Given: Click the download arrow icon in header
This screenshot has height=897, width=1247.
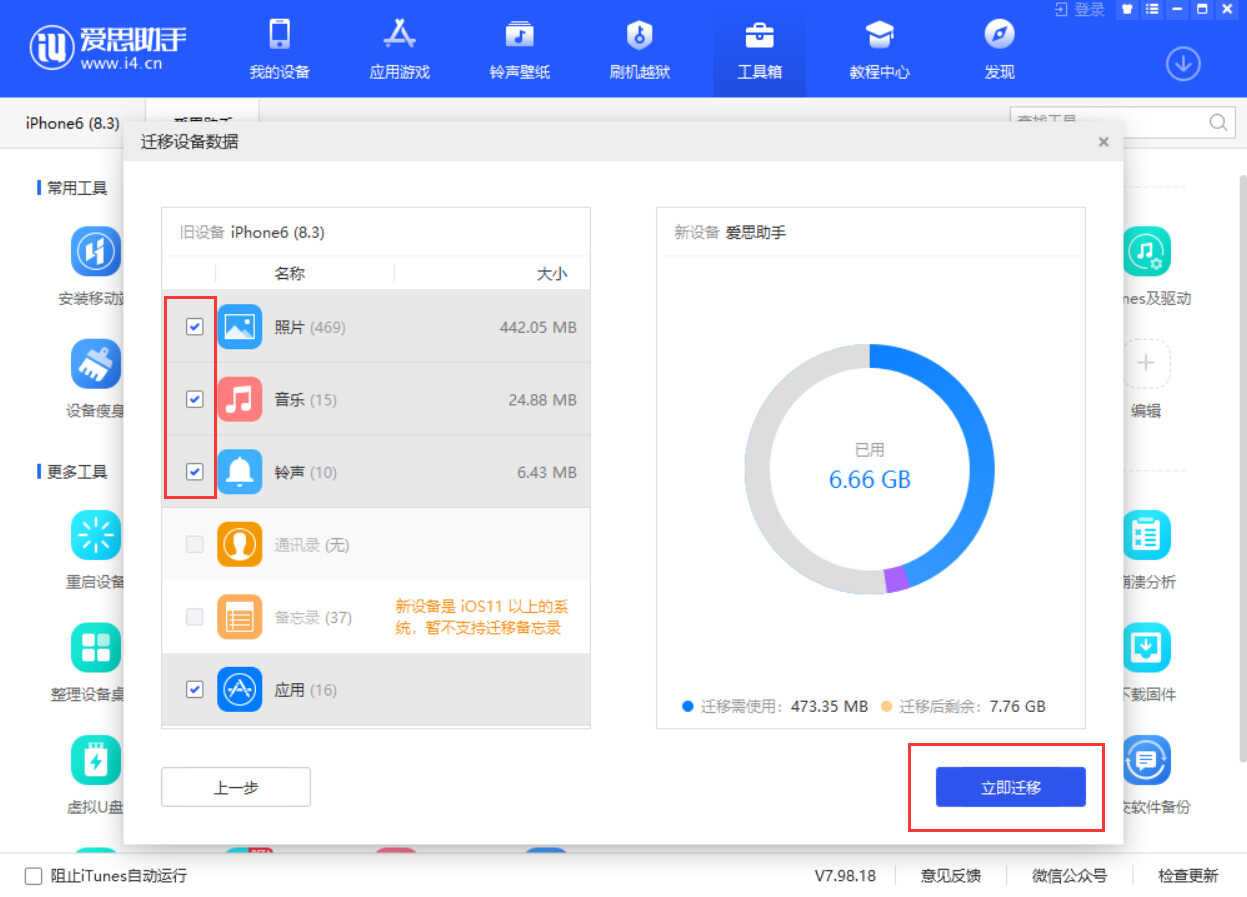Looking at the screenshot, I should pyautogui.click(x=1183, y=64).
